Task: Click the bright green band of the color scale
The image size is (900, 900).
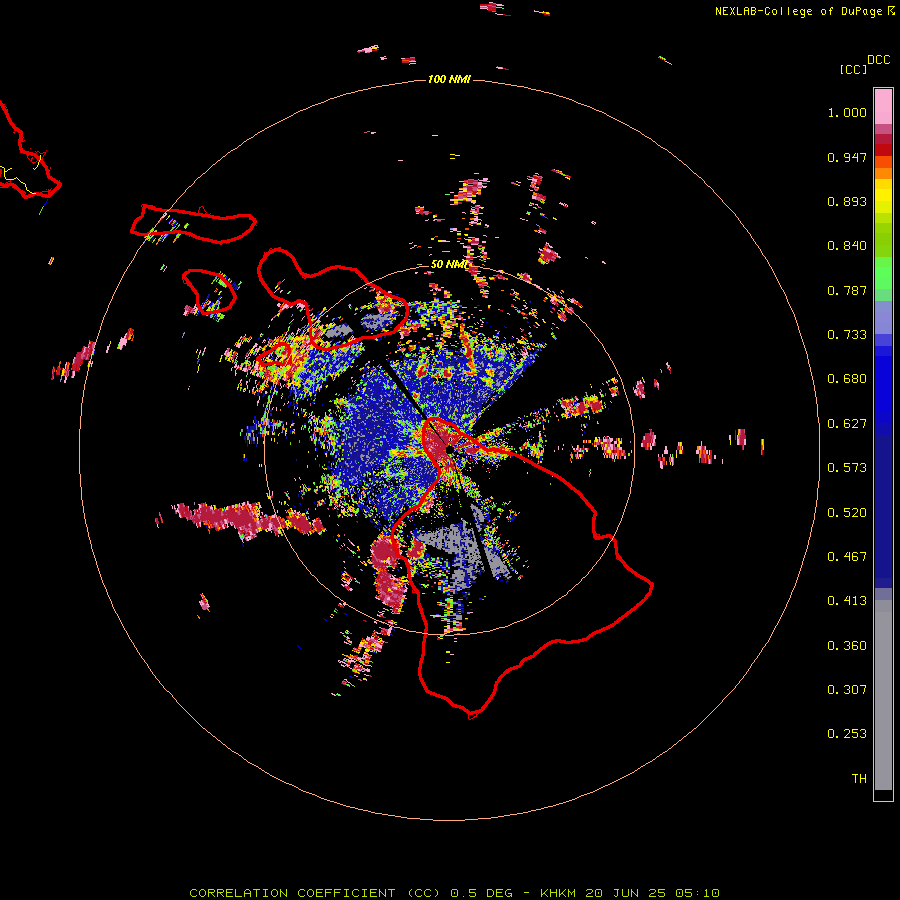Action: coord(883,273)
